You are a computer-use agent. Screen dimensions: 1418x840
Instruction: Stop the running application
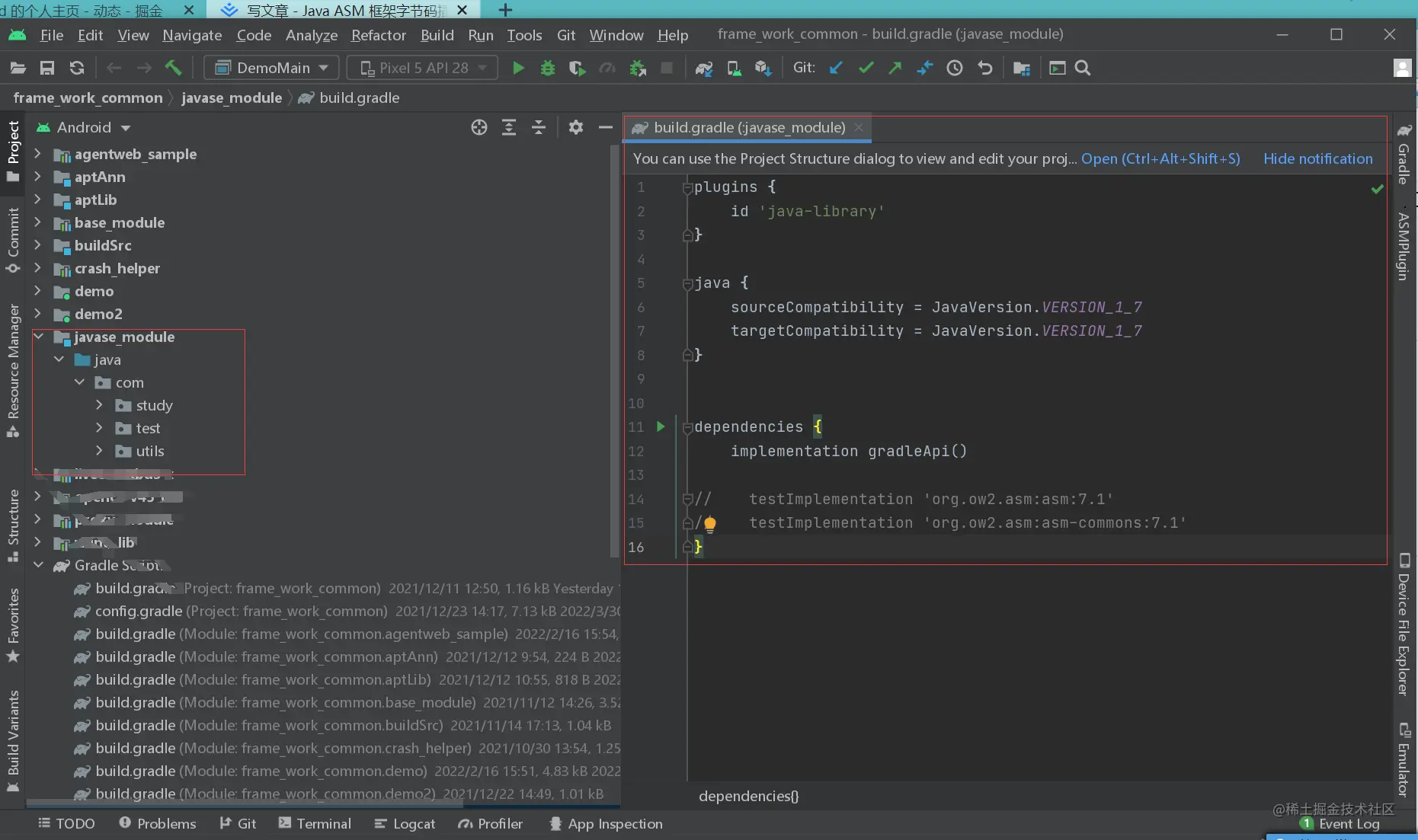tap(668, 68)
